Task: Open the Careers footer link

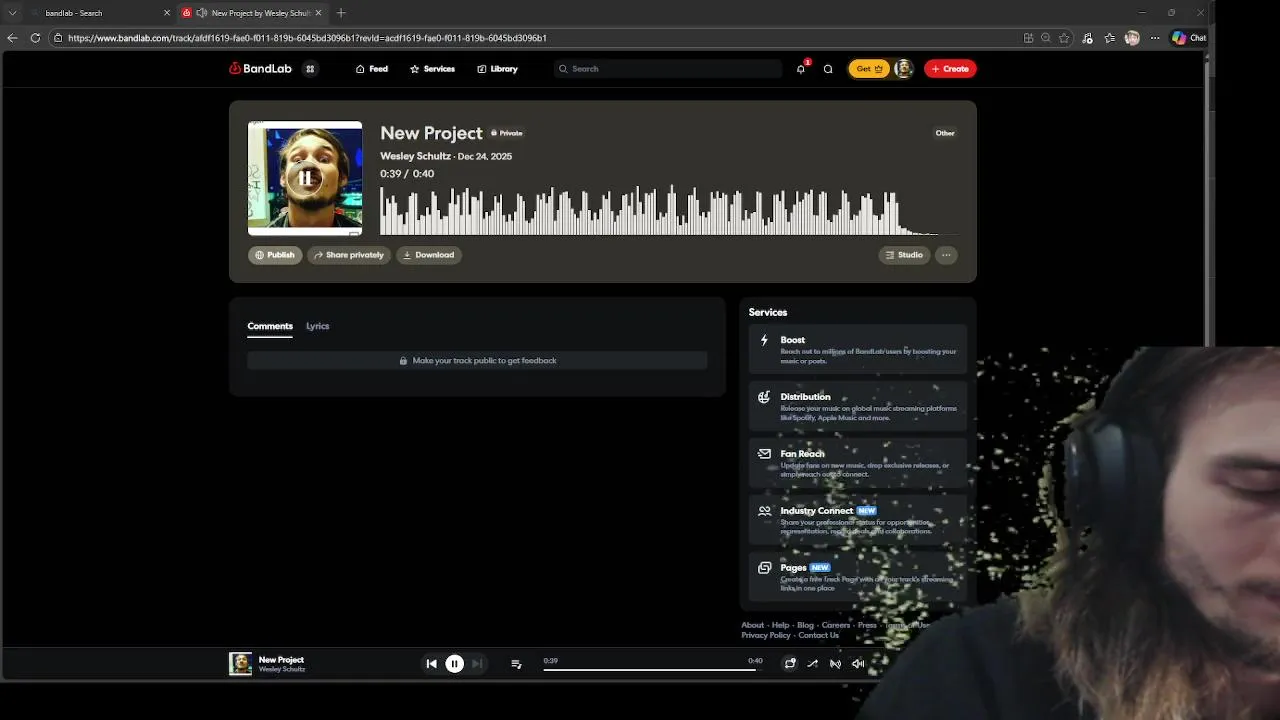Action: (x=836, y=625)
